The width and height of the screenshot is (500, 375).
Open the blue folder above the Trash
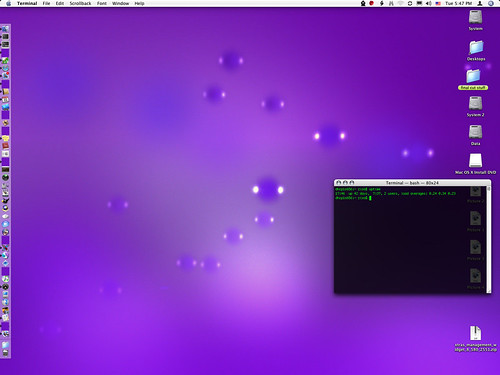(x=5, y=345)
